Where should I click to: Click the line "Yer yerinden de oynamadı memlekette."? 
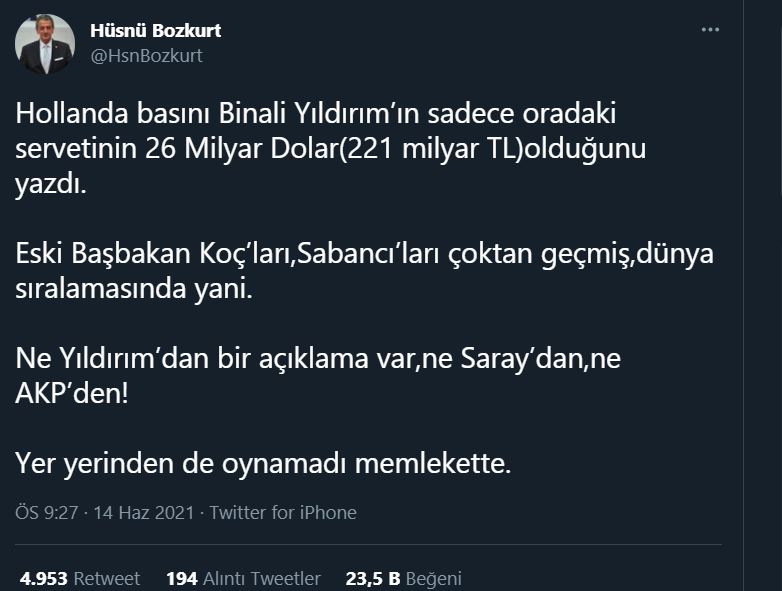pos(264,463)
